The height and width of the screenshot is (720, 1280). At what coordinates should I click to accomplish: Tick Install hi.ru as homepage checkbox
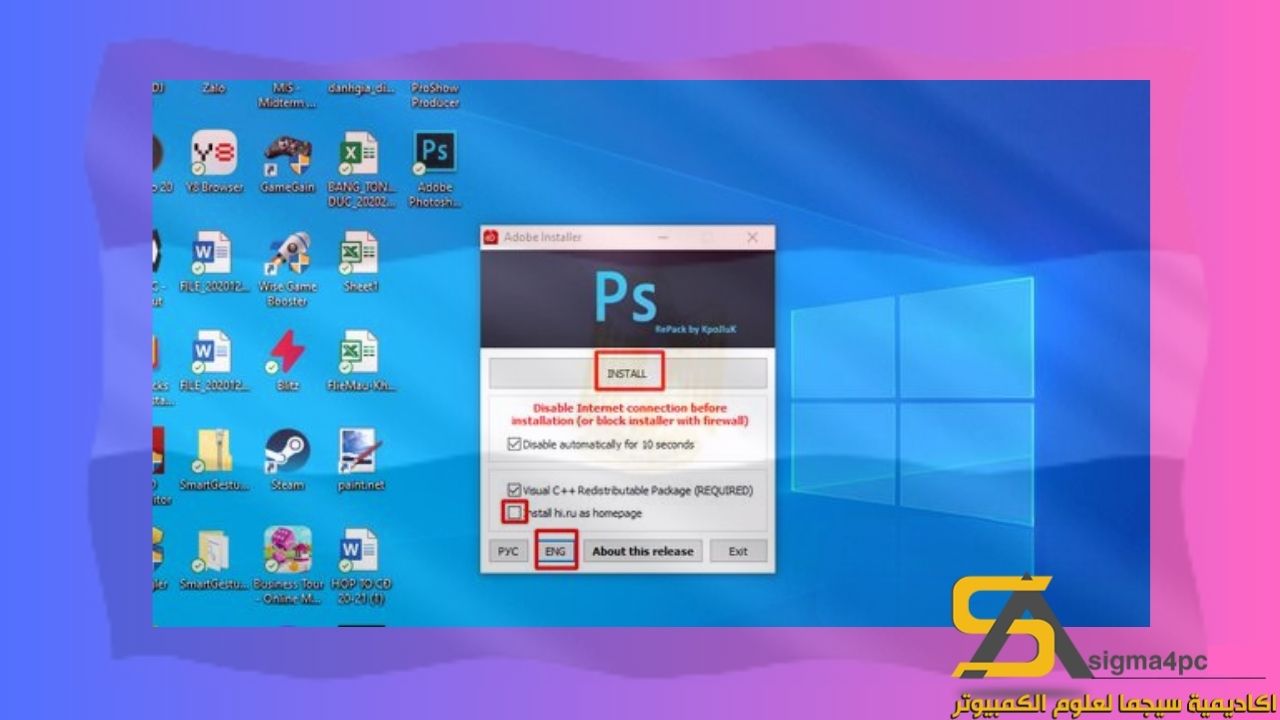(515, 513)
